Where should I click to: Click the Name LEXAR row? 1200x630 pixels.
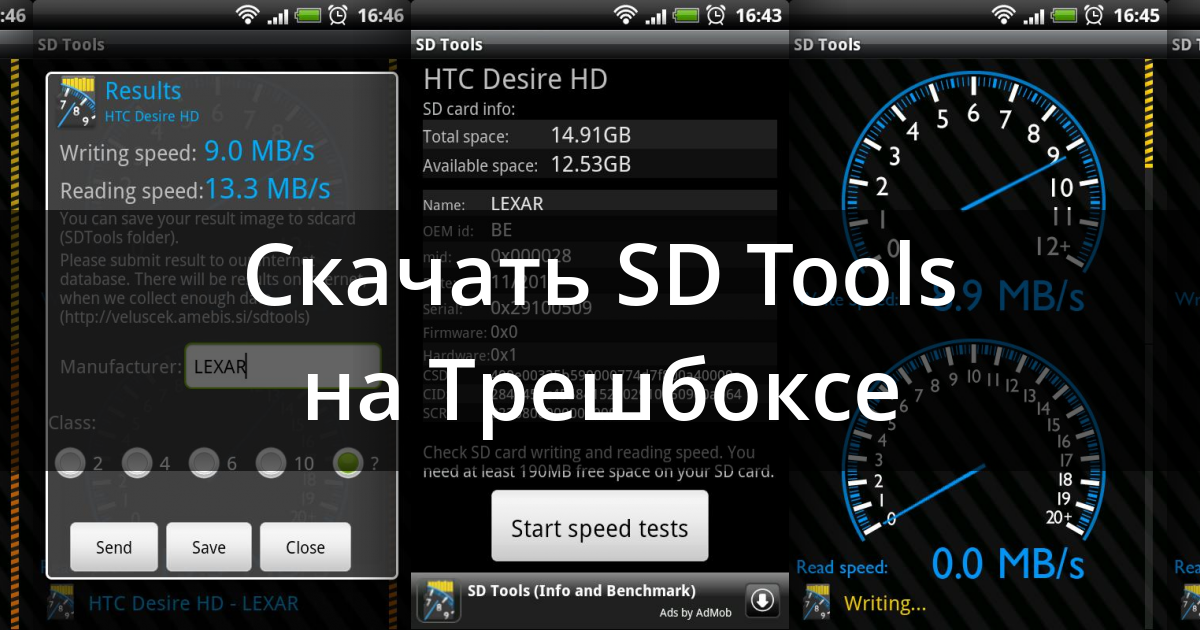pos(600,203)
